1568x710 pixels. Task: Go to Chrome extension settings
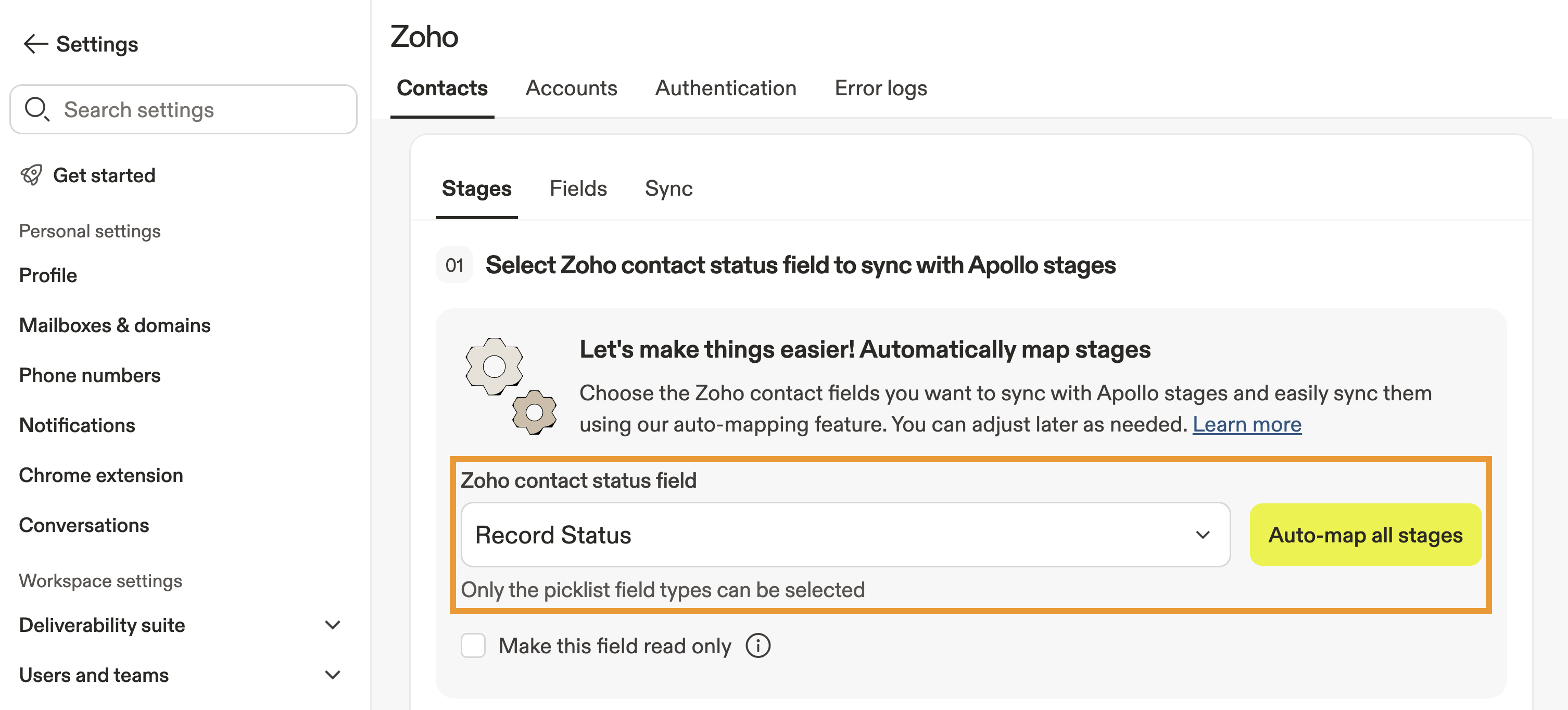tap(101, 475)
